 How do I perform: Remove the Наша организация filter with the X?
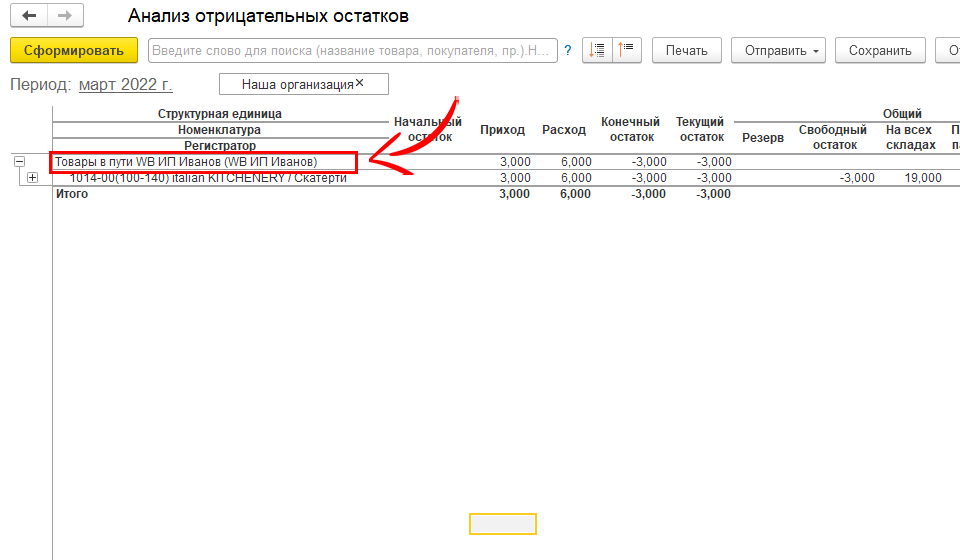[x=360, y=83]
